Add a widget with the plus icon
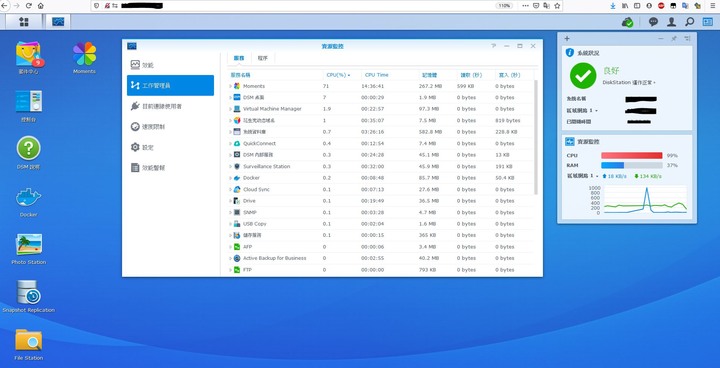 coord(567,39)
